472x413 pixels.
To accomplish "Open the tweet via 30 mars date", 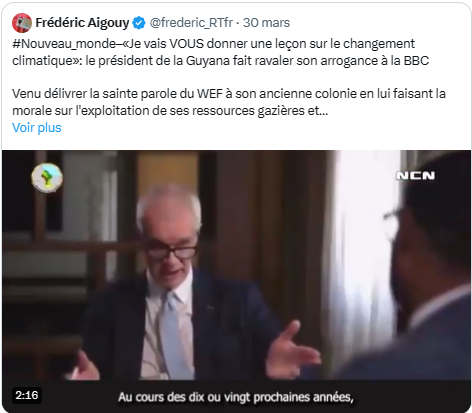I will coord(266,23).
